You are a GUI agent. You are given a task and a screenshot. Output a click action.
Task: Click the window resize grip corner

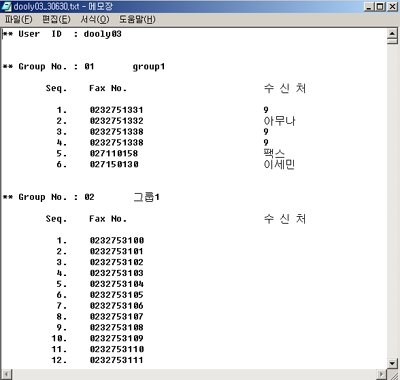[x=392, y=374]
